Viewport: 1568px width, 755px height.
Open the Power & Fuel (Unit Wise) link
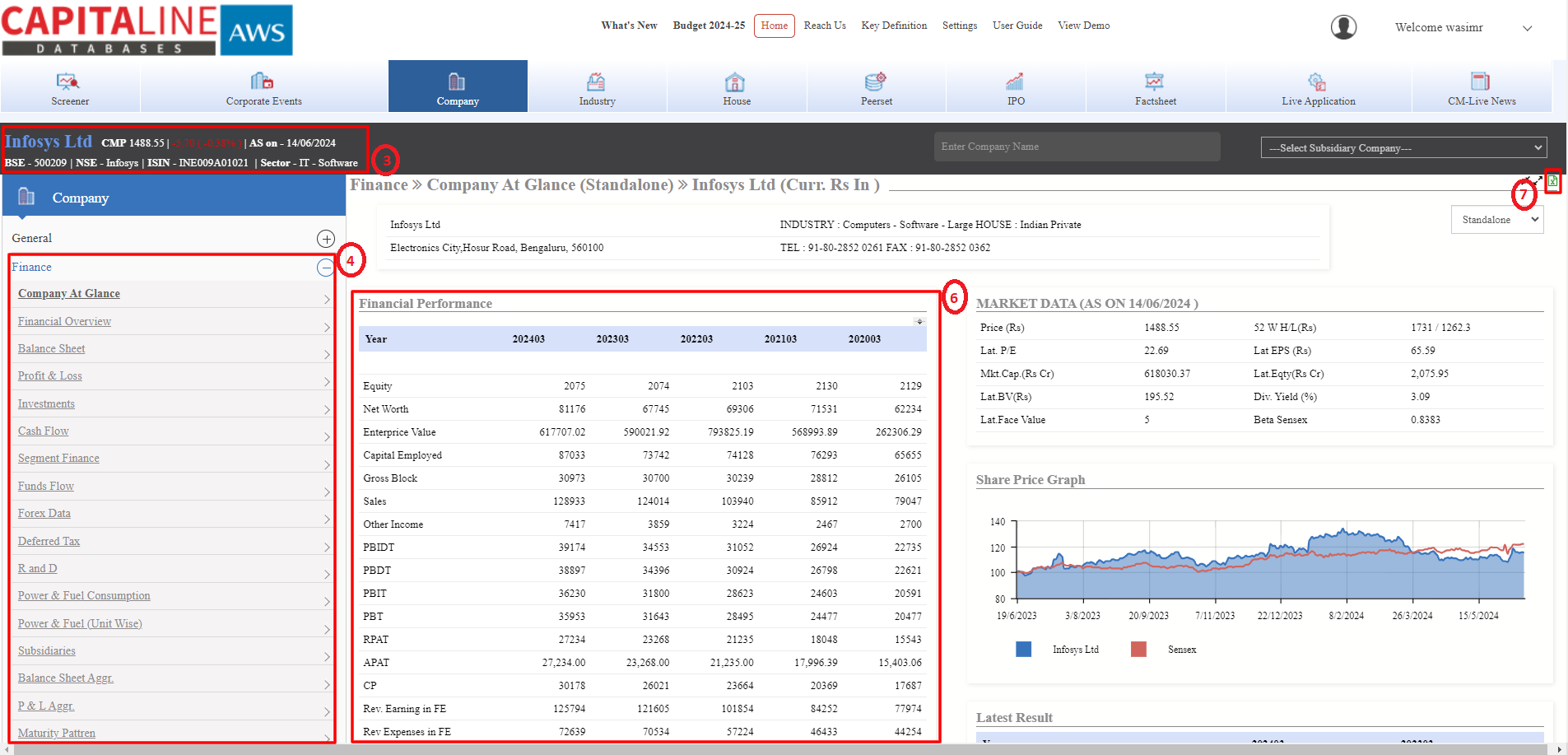80,624
